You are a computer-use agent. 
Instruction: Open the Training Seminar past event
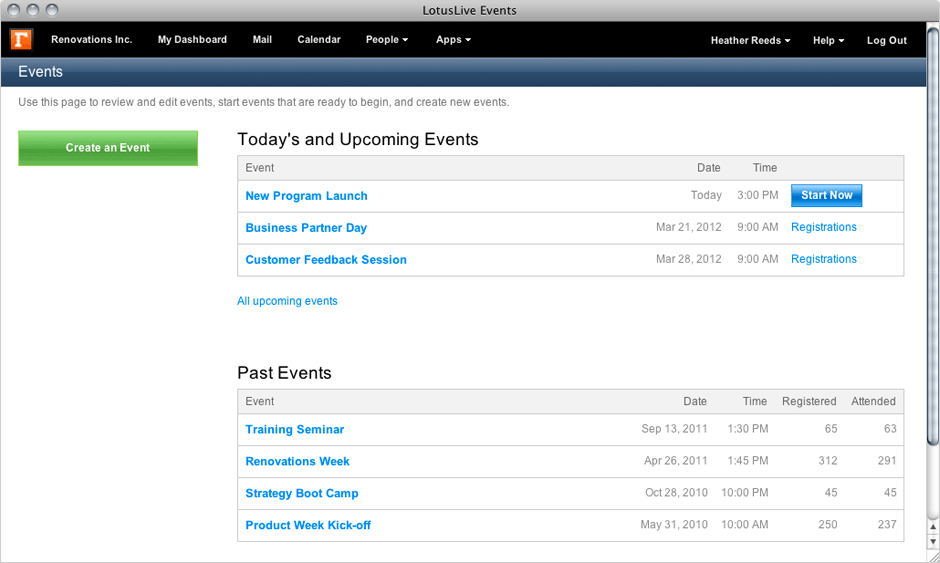pos(294,430)
